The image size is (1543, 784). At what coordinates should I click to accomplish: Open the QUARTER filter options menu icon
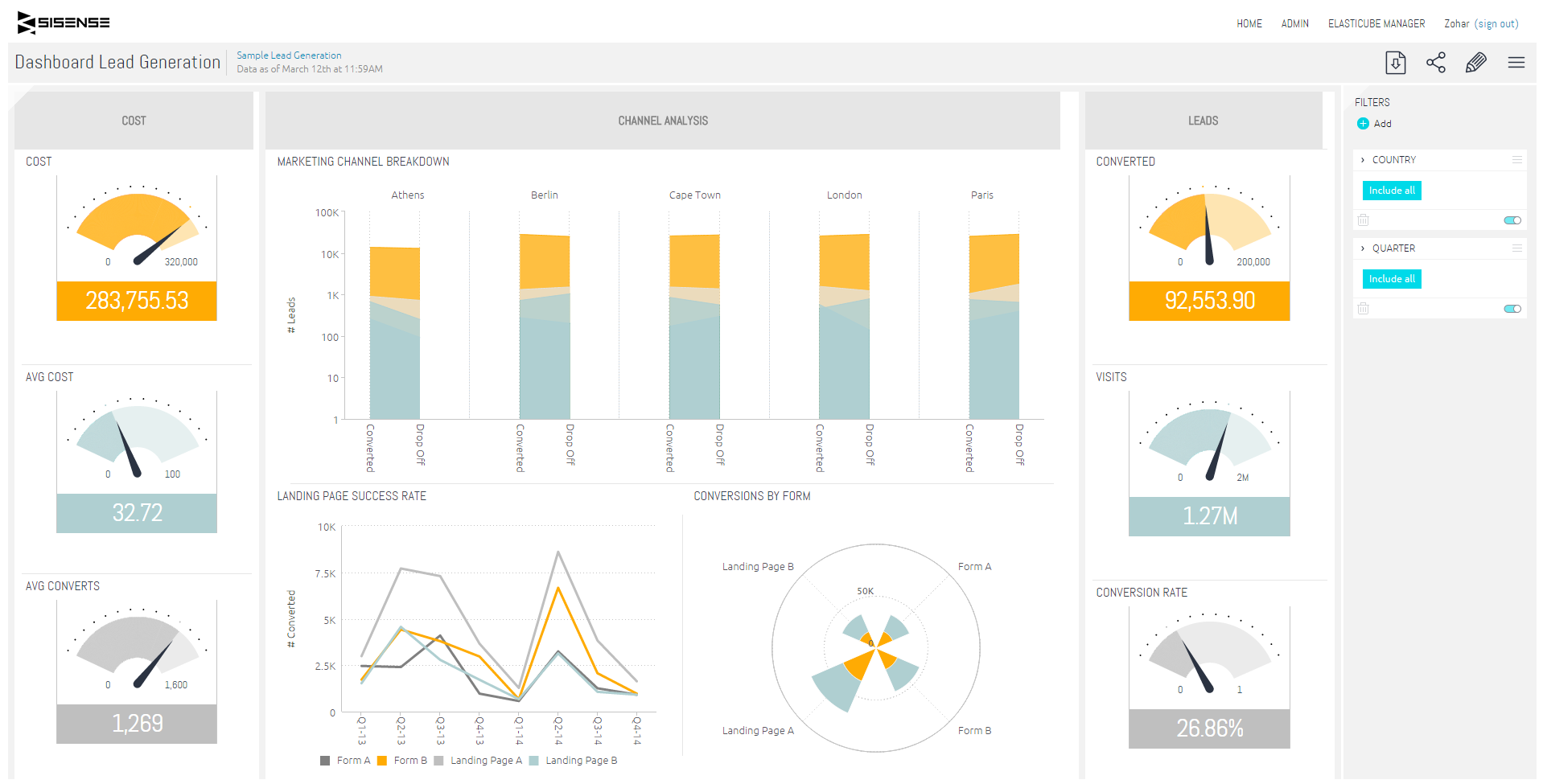click(1516, 248)
